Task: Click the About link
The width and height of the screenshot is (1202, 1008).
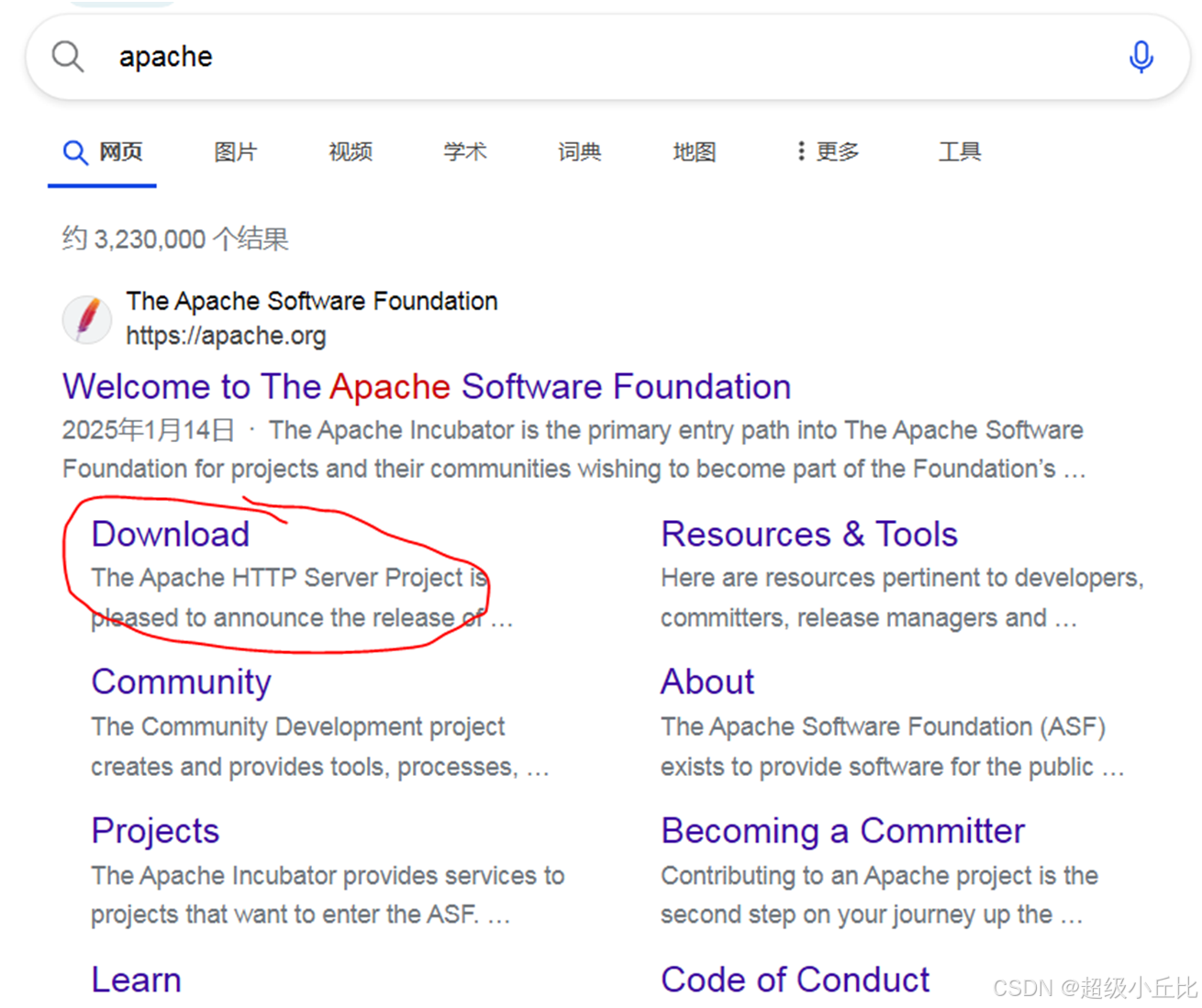Action: [707, 681]
